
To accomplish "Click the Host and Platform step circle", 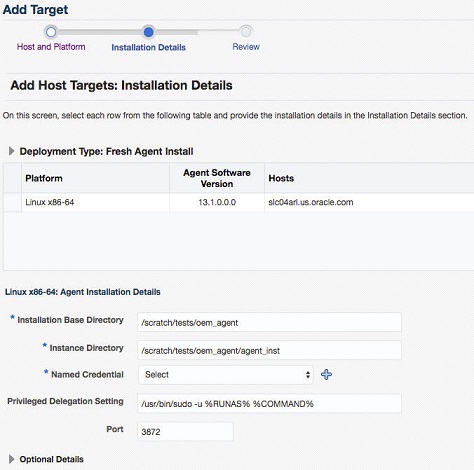I will pyautogui.click(x=51, y=32).
